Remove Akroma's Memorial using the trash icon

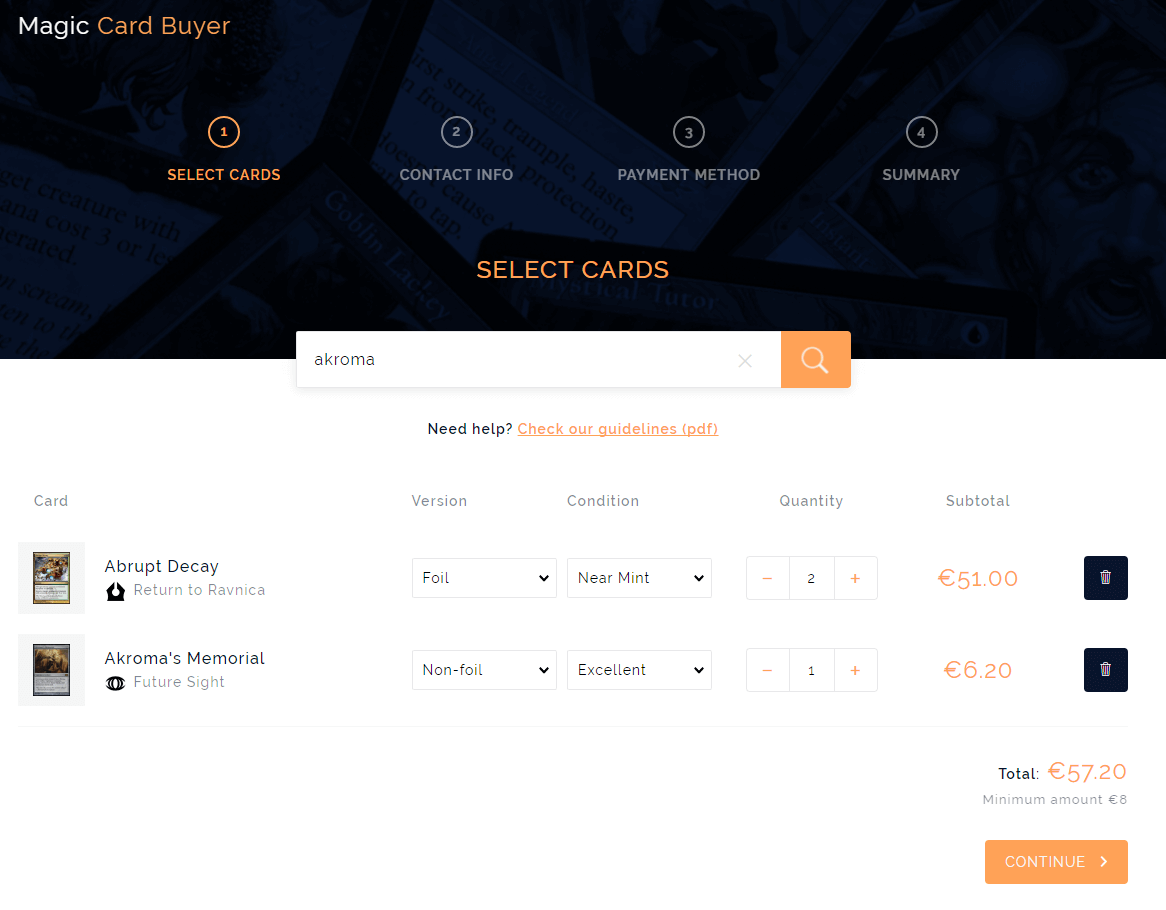(1105, 670)
